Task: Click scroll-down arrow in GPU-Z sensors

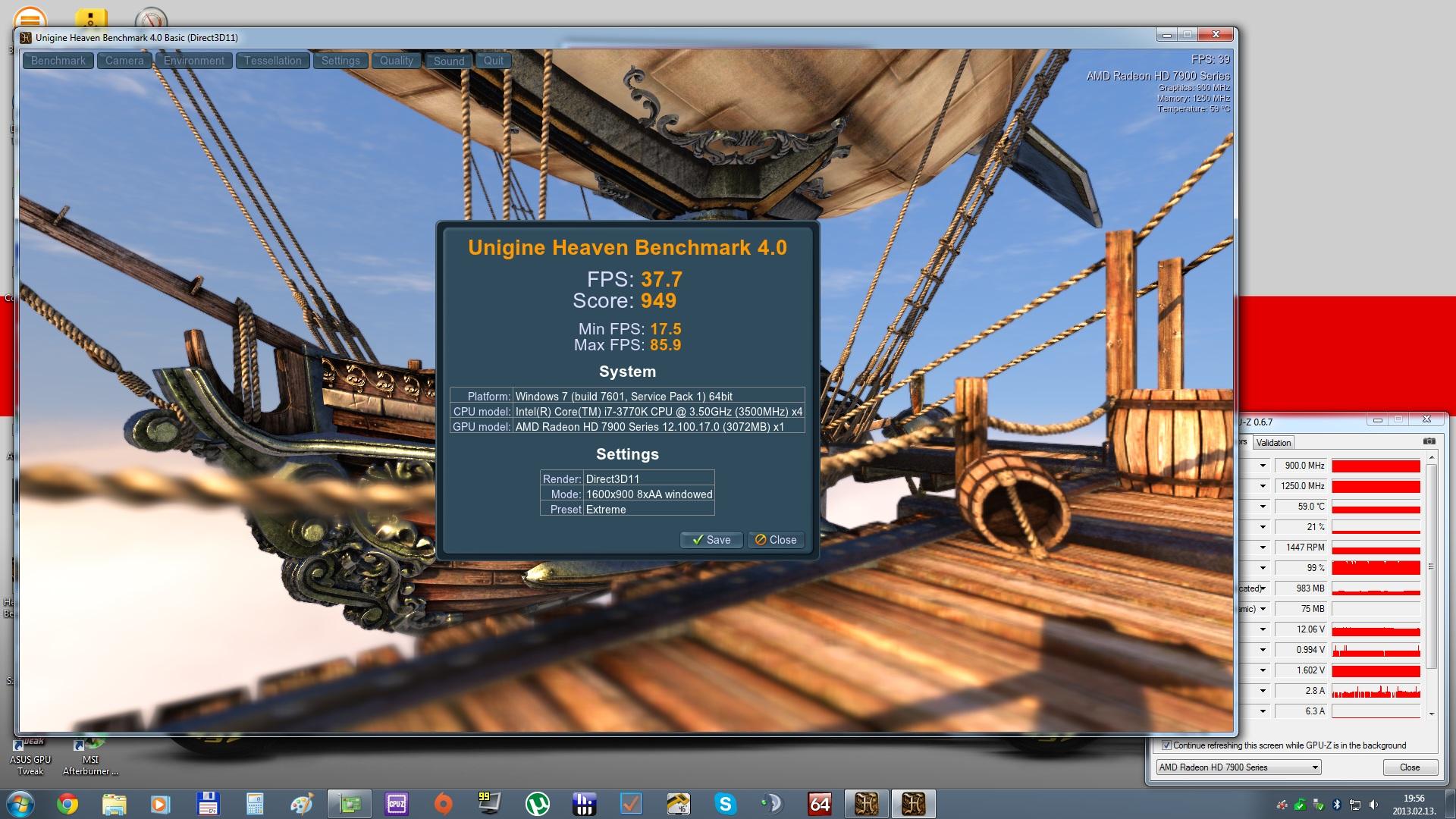Action: point(1432,714)
